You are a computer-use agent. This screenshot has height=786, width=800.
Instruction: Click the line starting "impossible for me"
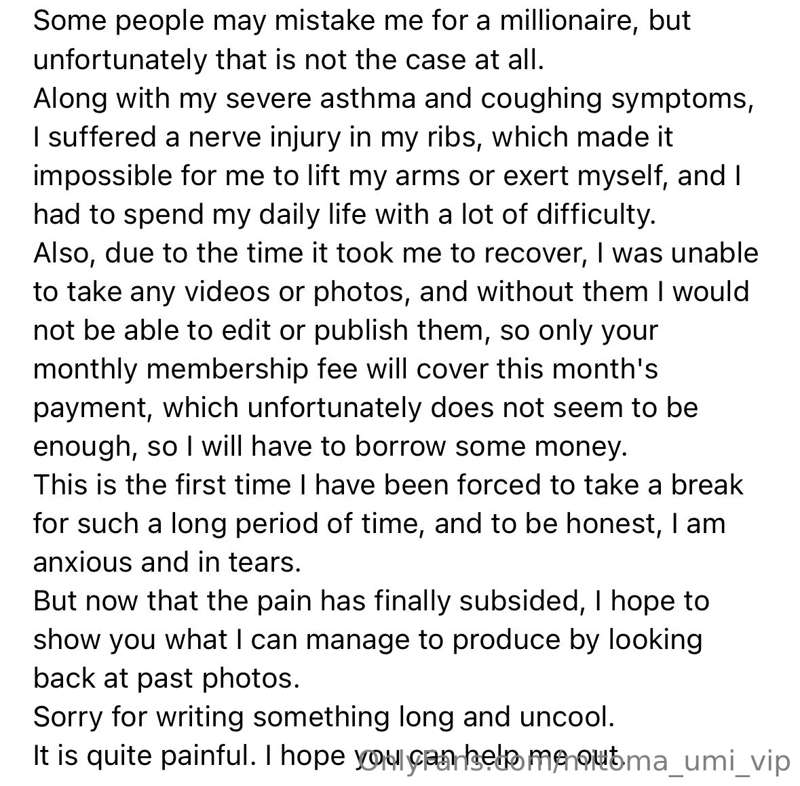[x=393, y=177]
